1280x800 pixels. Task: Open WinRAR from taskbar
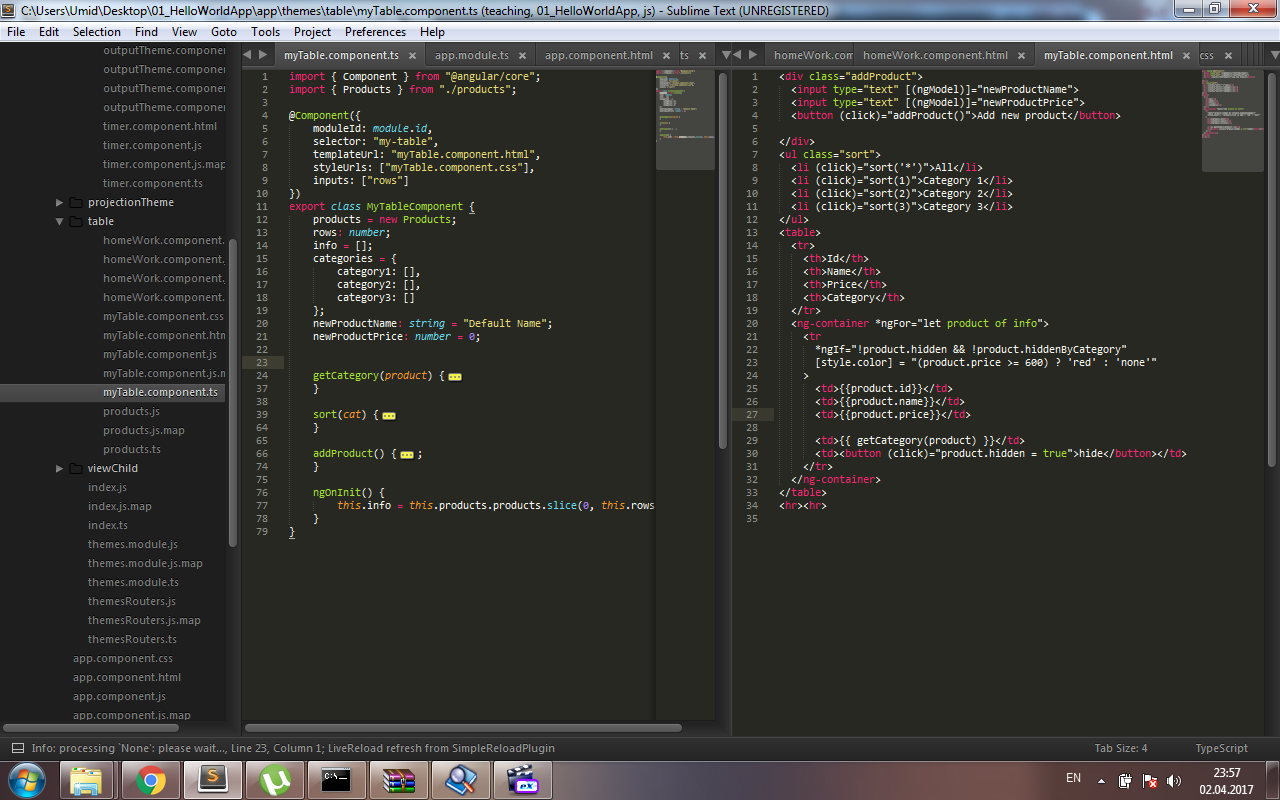click(399, 779)
